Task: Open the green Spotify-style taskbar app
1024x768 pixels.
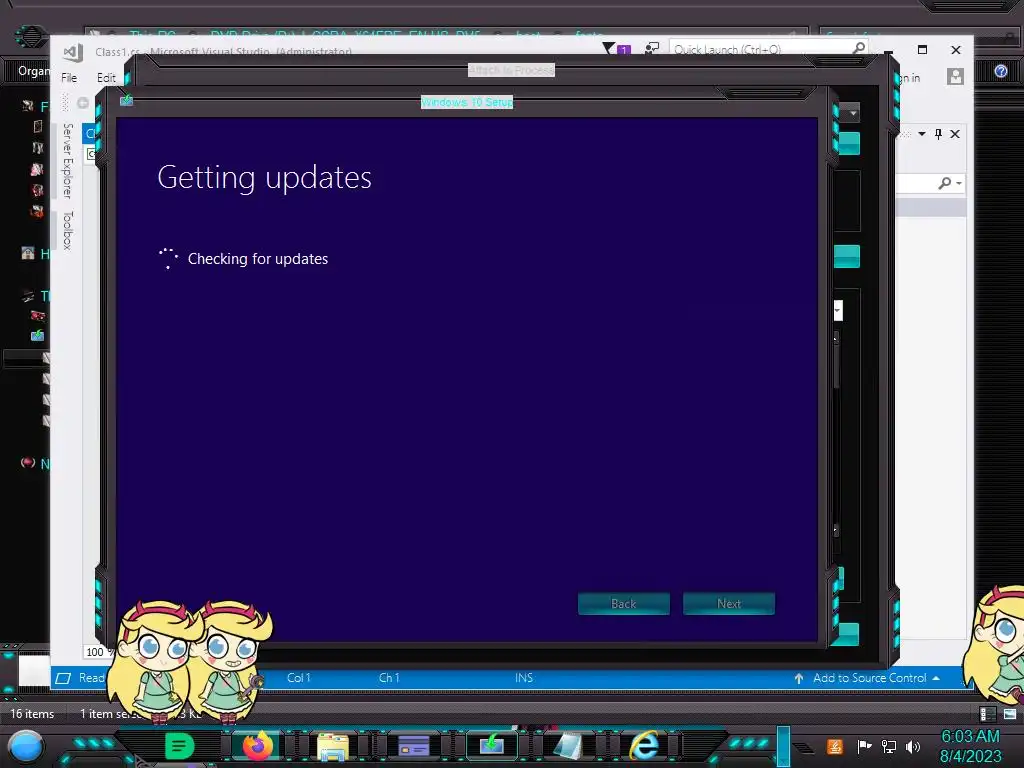Action: (180, 746)
